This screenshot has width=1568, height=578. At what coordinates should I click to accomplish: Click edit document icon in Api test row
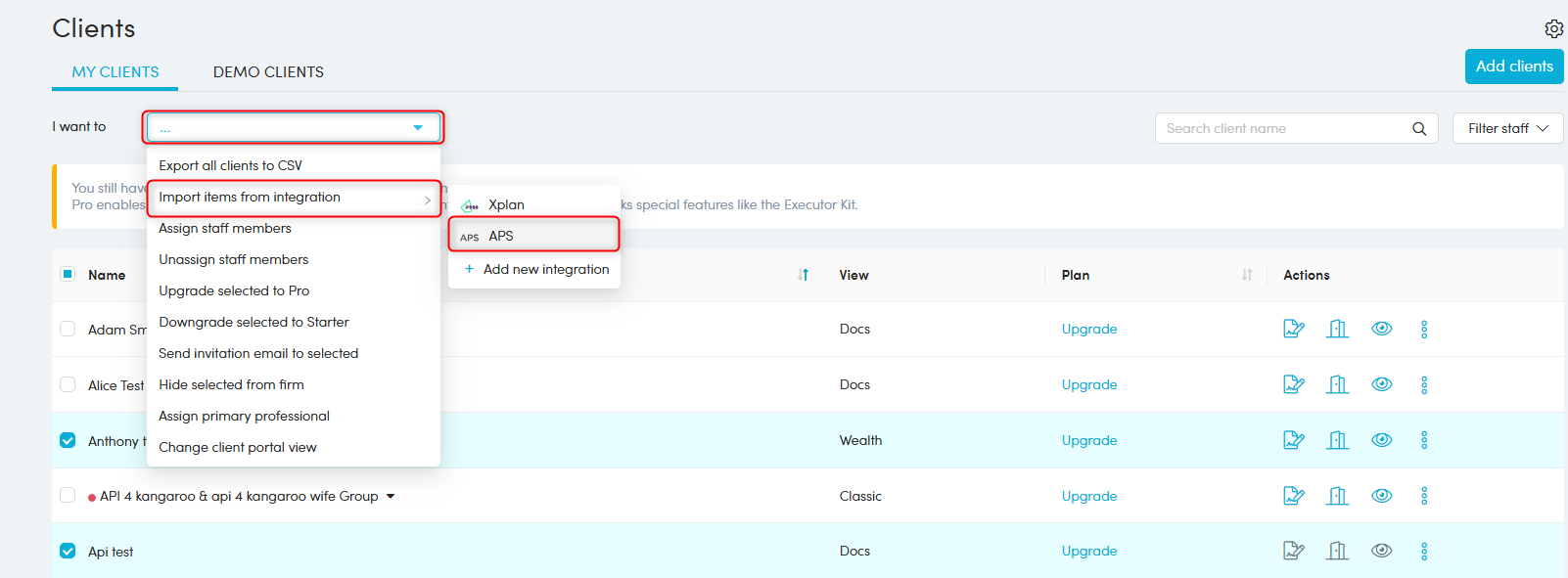point(1294,551)
